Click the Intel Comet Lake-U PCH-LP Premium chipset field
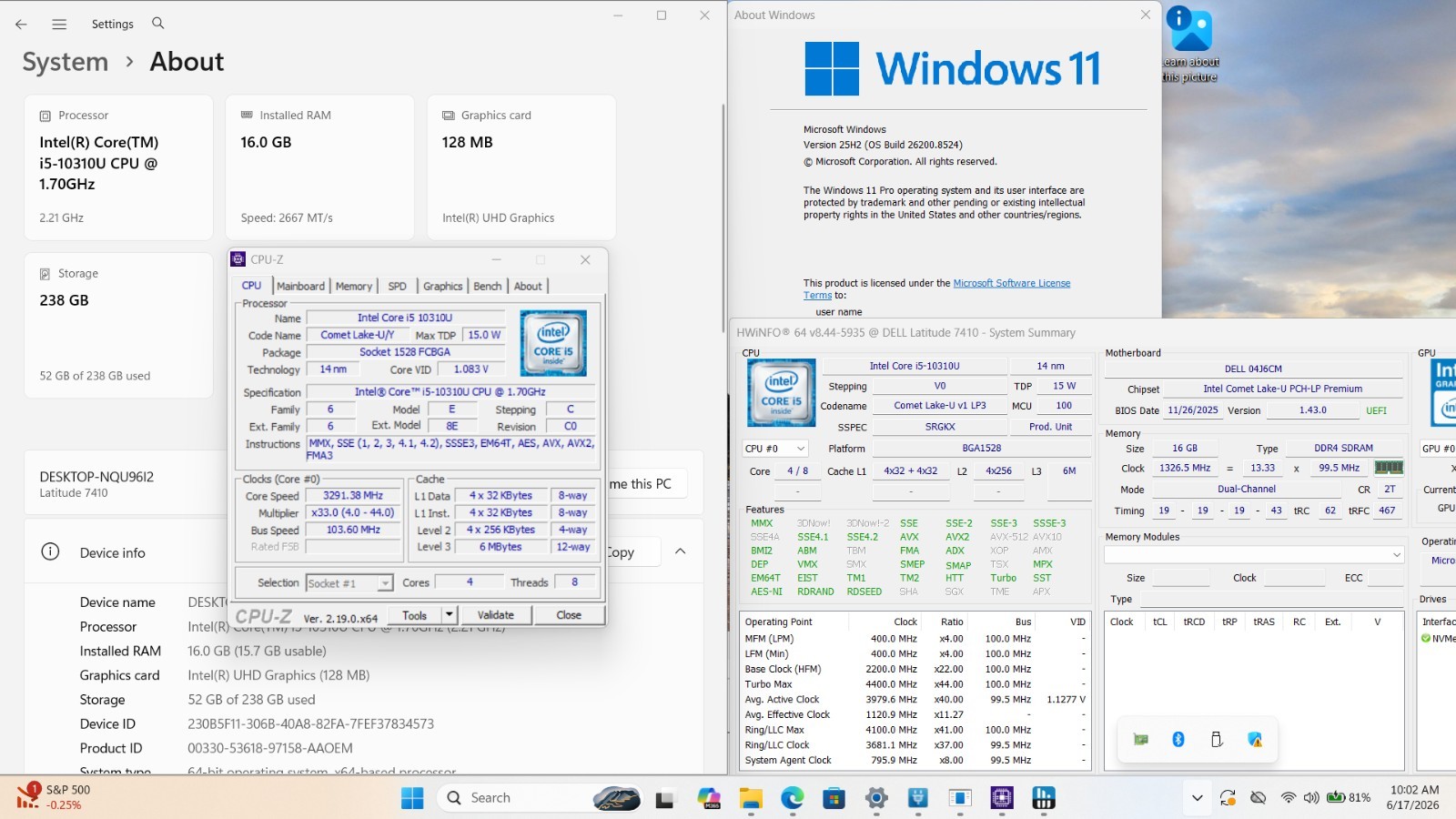 (1282, 389)
